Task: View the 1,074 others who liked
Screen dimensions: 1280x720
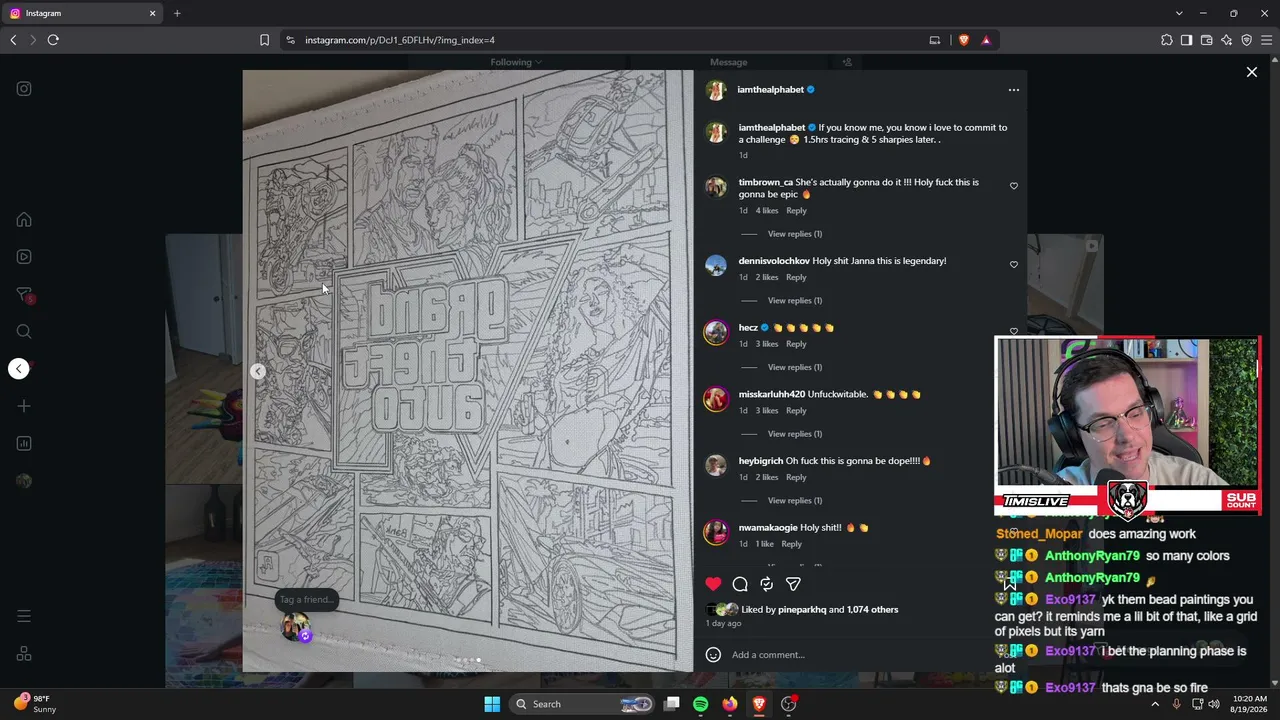Action: click(x=873, y=610)
